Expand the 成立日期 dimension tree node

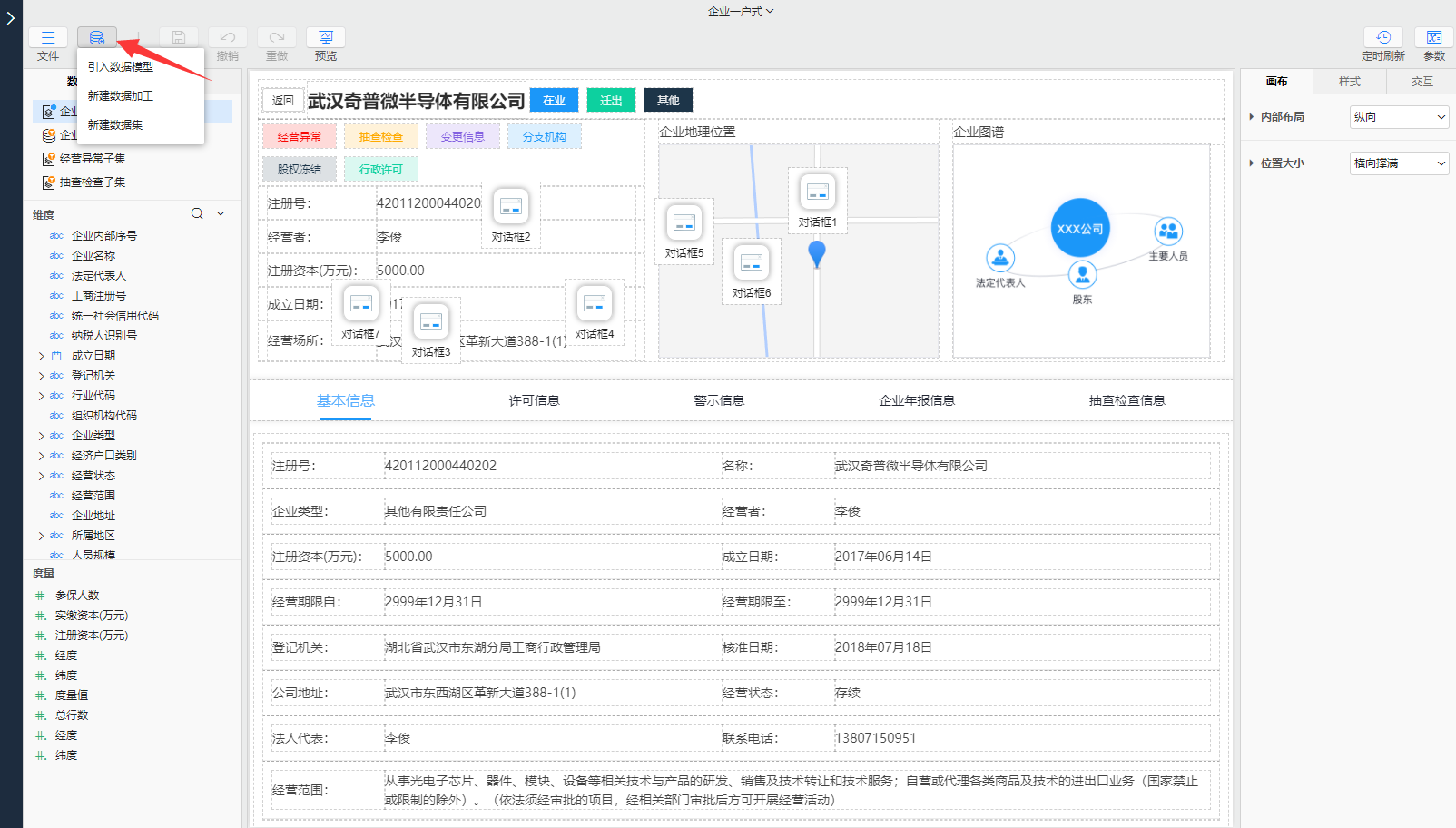[41, 357]
